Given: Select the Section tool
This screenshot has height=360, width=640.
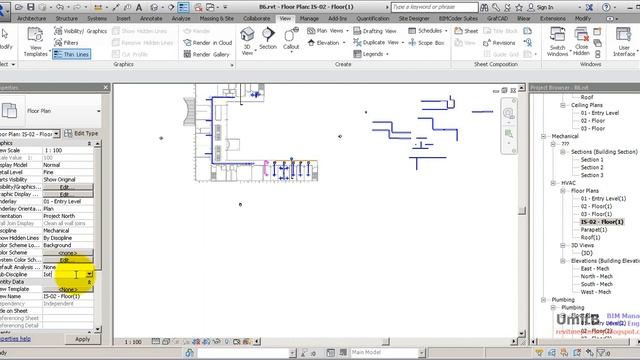Looking at the screenshot, I should coord(268,39).
